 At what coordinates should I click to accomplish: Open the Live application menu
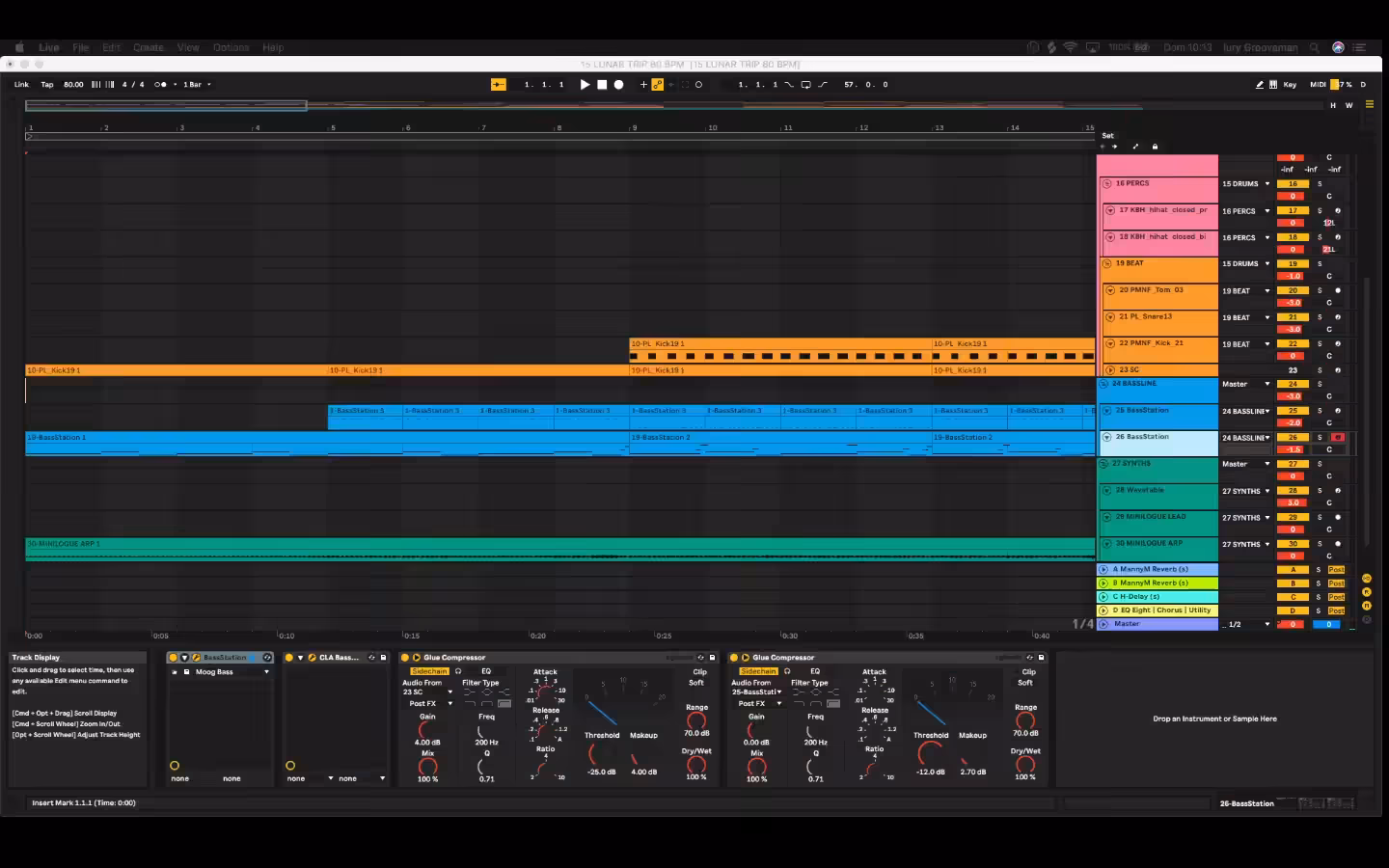49,47
